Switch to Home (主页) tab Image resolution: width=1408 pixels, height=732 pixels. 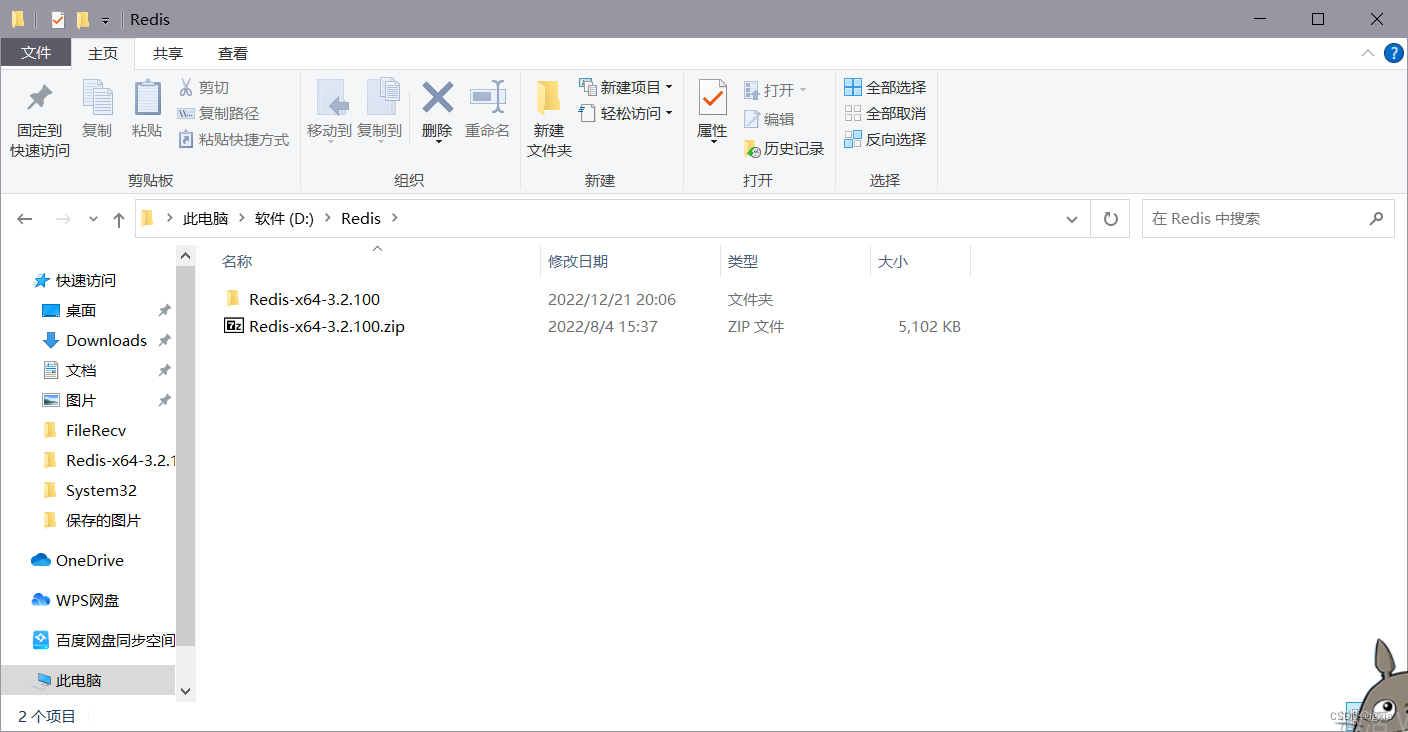pos(103,54)
